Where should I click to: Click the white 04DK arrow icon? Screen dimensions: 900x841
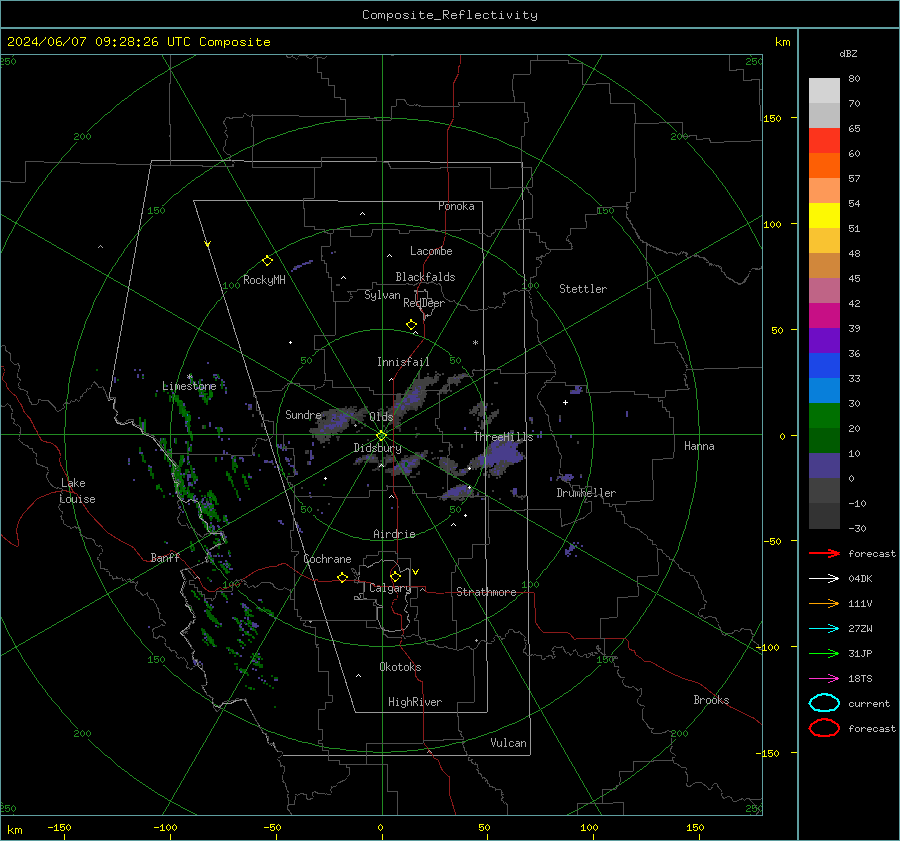(x=824, y=578)
